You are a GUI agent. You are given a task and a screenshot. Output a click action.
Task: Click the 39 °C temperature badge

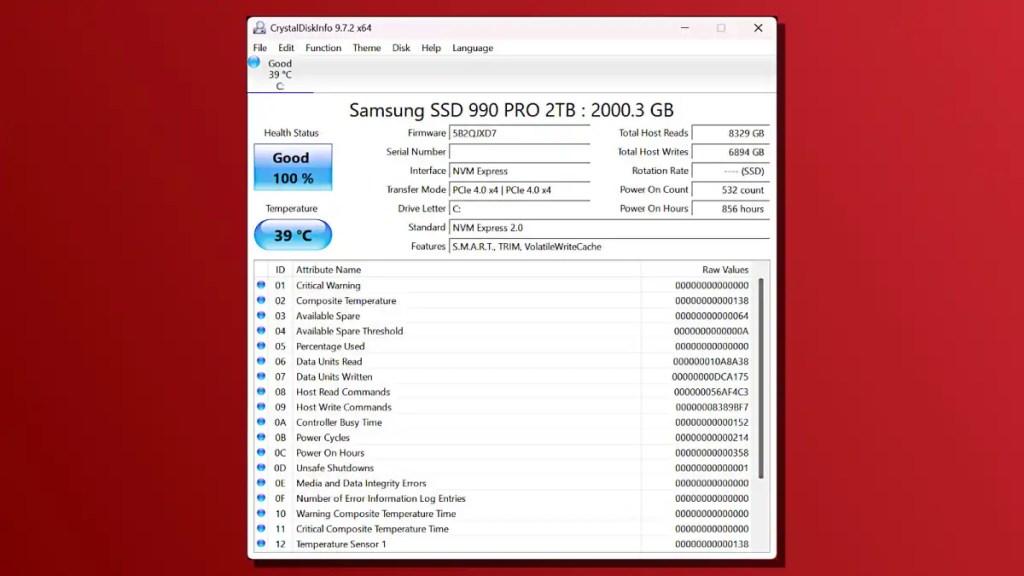coord(292,236)
